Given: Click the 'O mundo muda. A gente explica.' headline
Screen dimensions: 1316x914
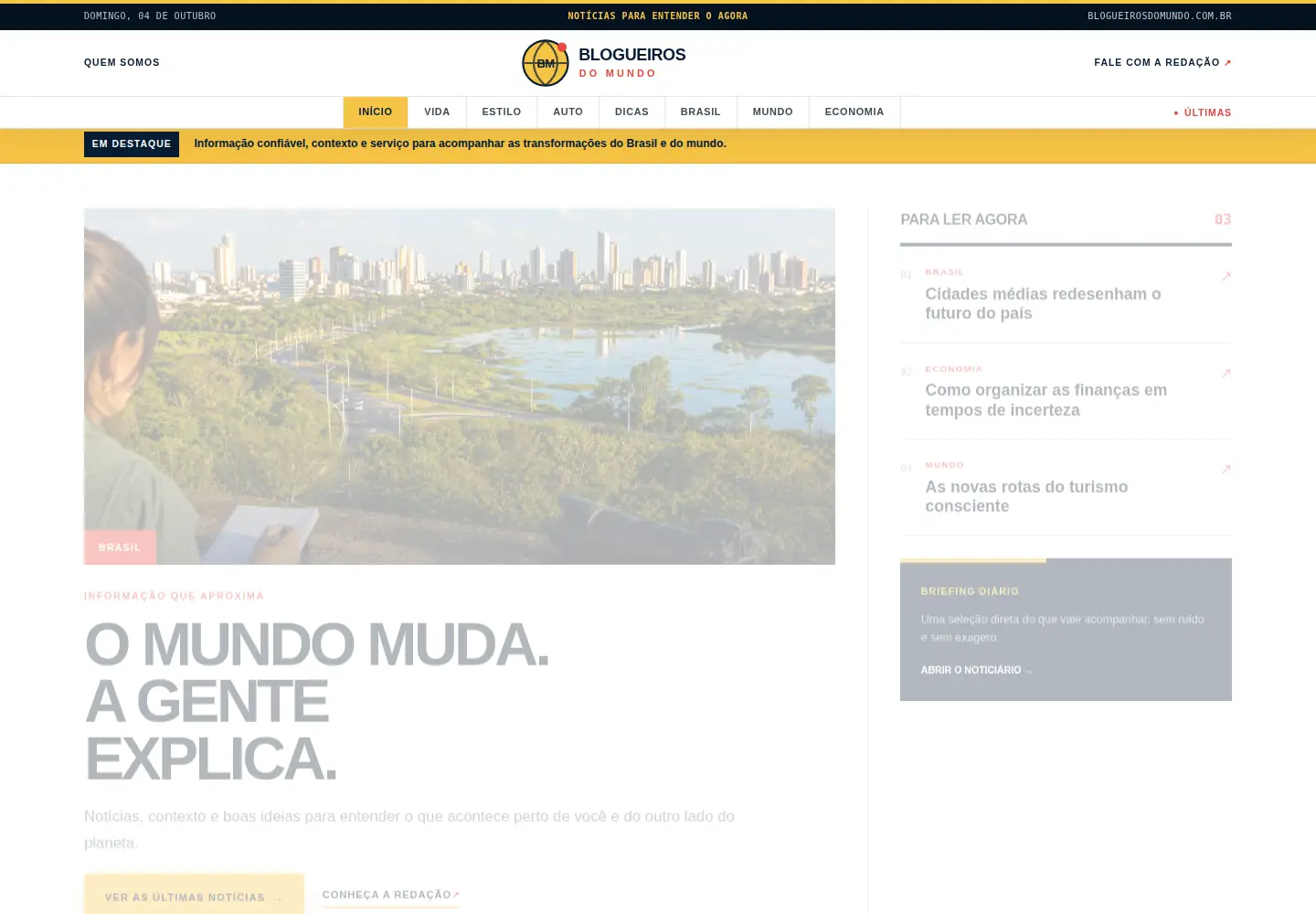Looking at the screenshot, I should pyautogui.click(x=317, y=701).
